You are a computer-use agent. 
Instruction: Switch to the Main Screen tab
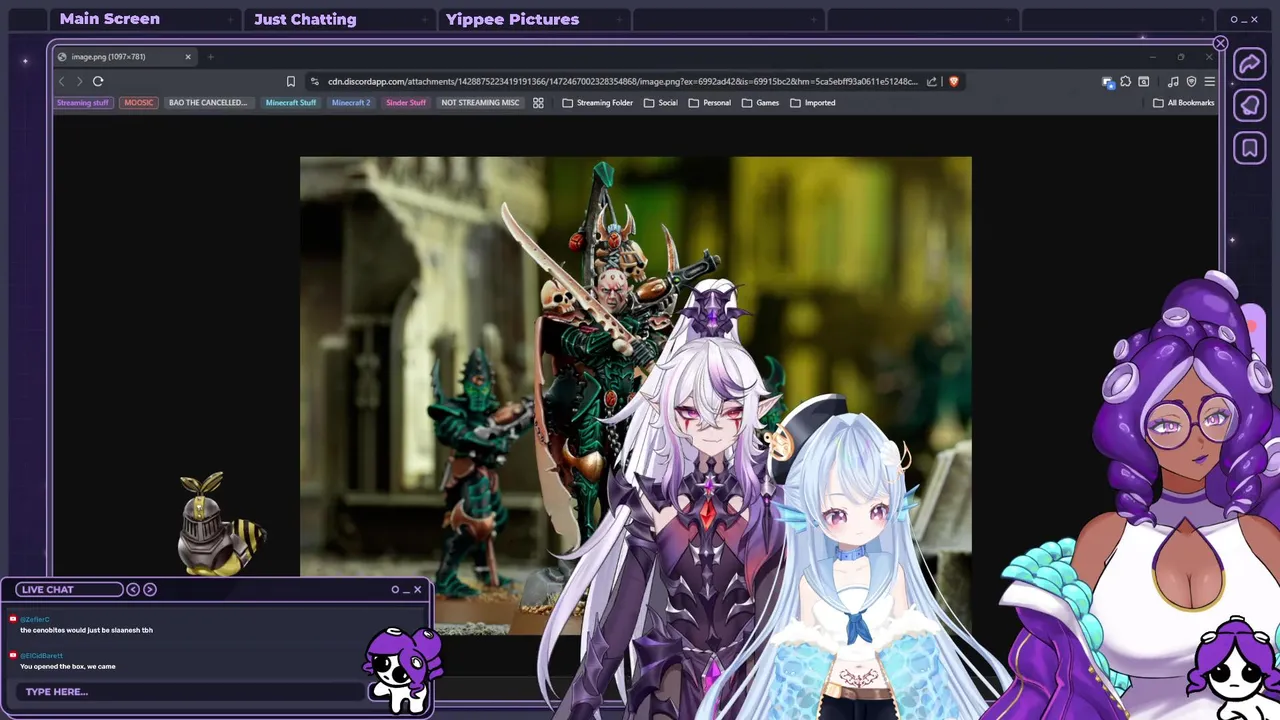109,19
